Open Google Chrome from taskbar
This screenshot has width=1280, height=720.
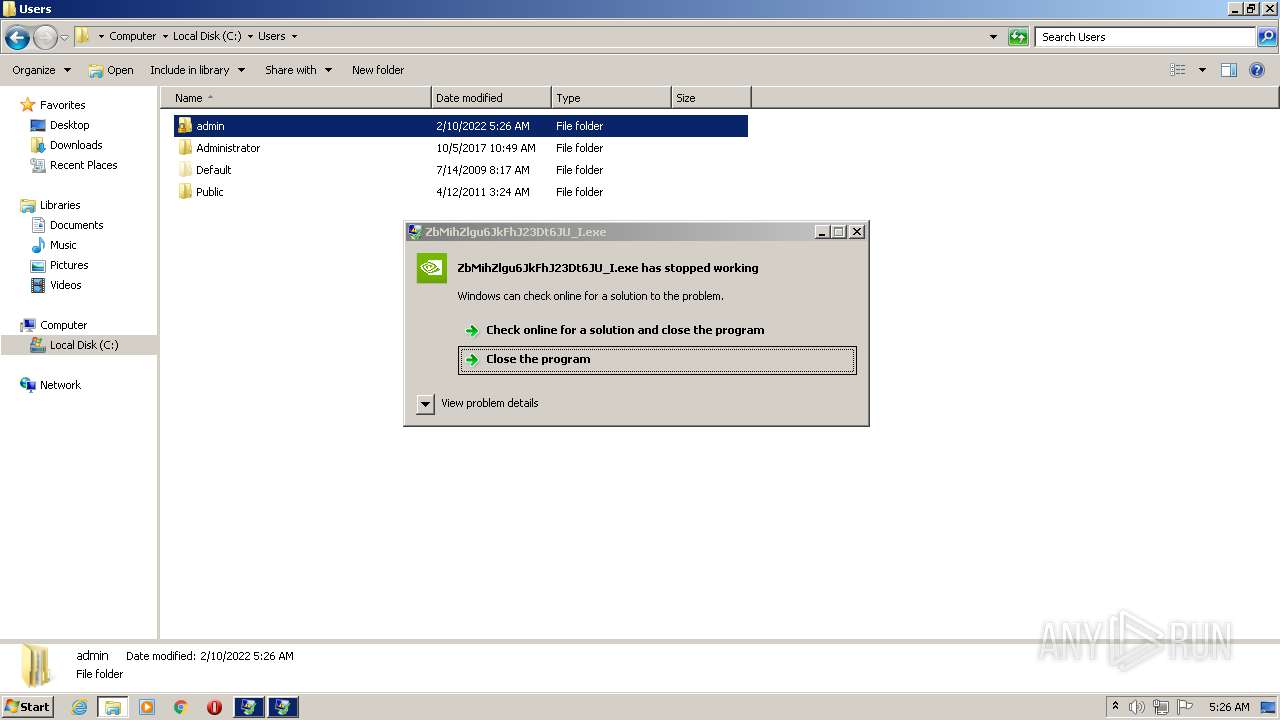[x=181, y=707]
